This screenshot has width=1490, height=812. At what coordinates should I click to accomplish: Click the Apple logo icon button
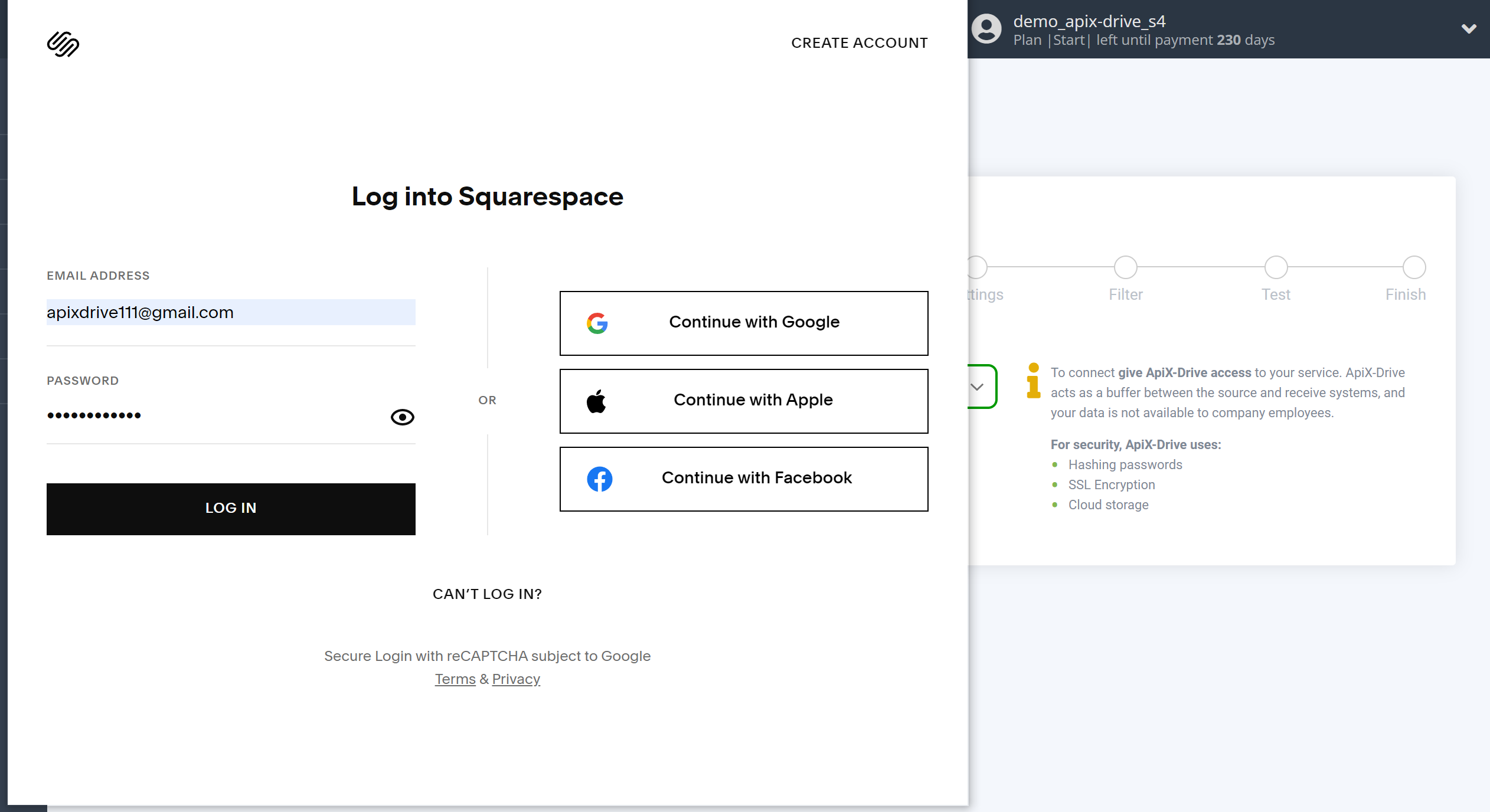[598, 400]
